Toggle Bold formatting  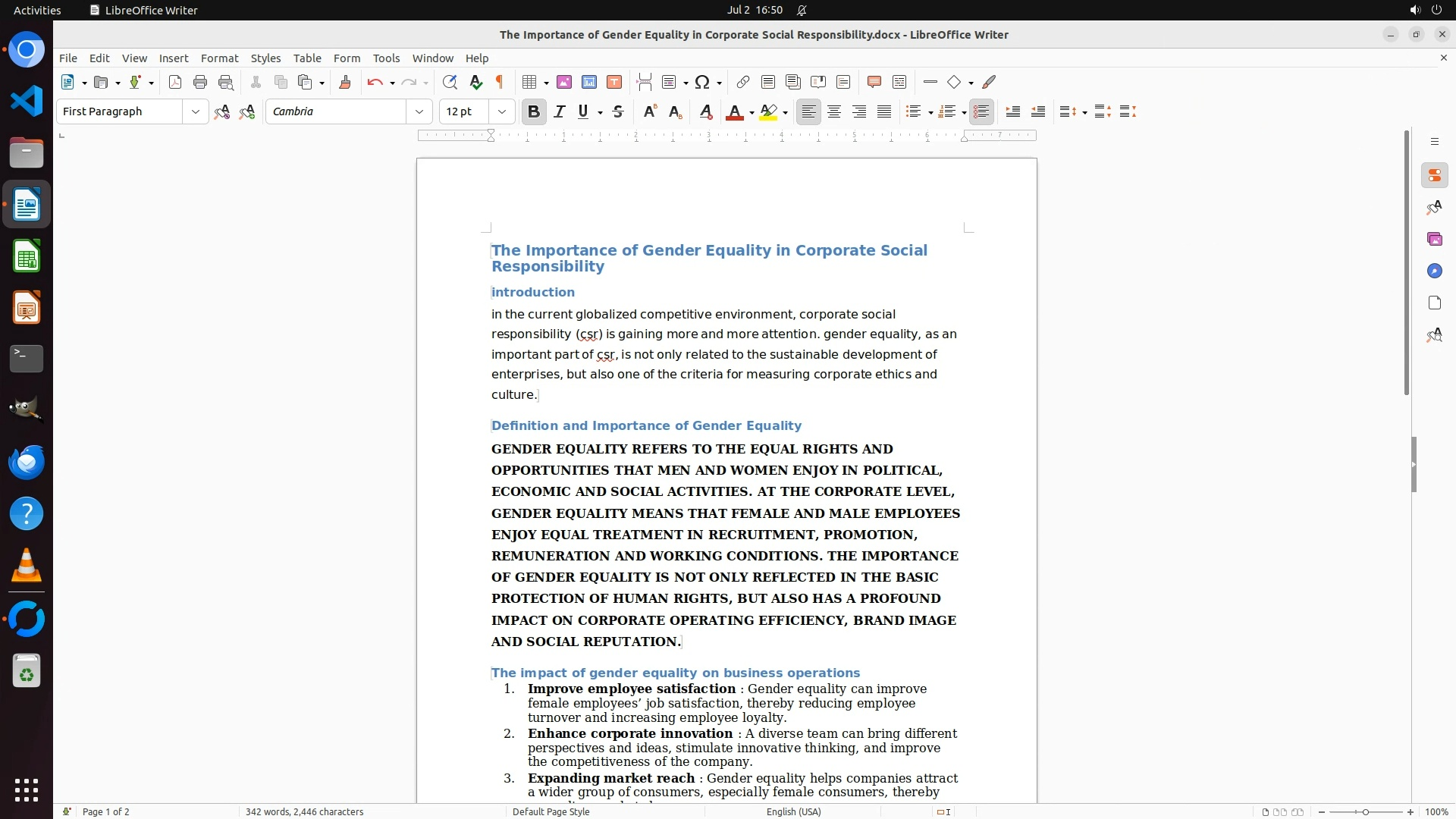[534, 111]
